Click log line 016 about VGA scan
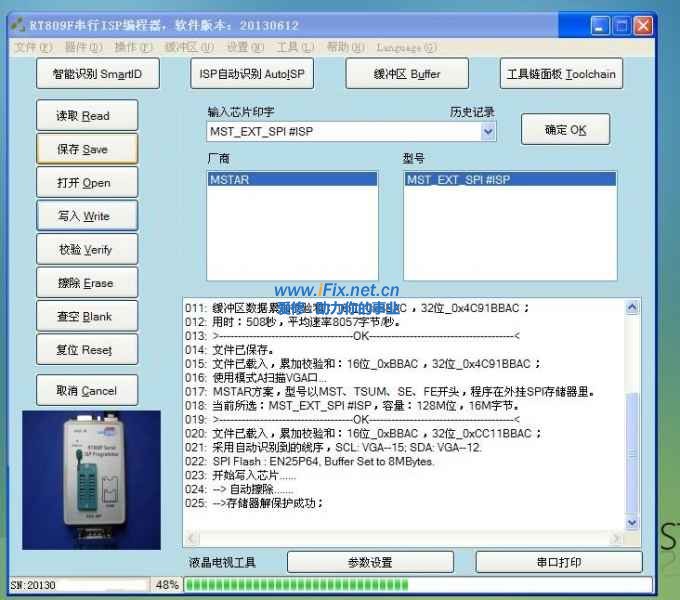The width and height of the screenshot is (680, 600). point(256,378)
